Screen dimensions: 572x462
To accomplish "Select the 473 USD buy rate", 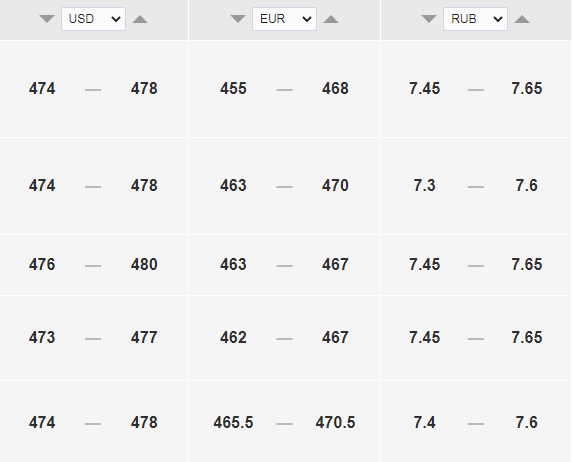I will 42,338.
